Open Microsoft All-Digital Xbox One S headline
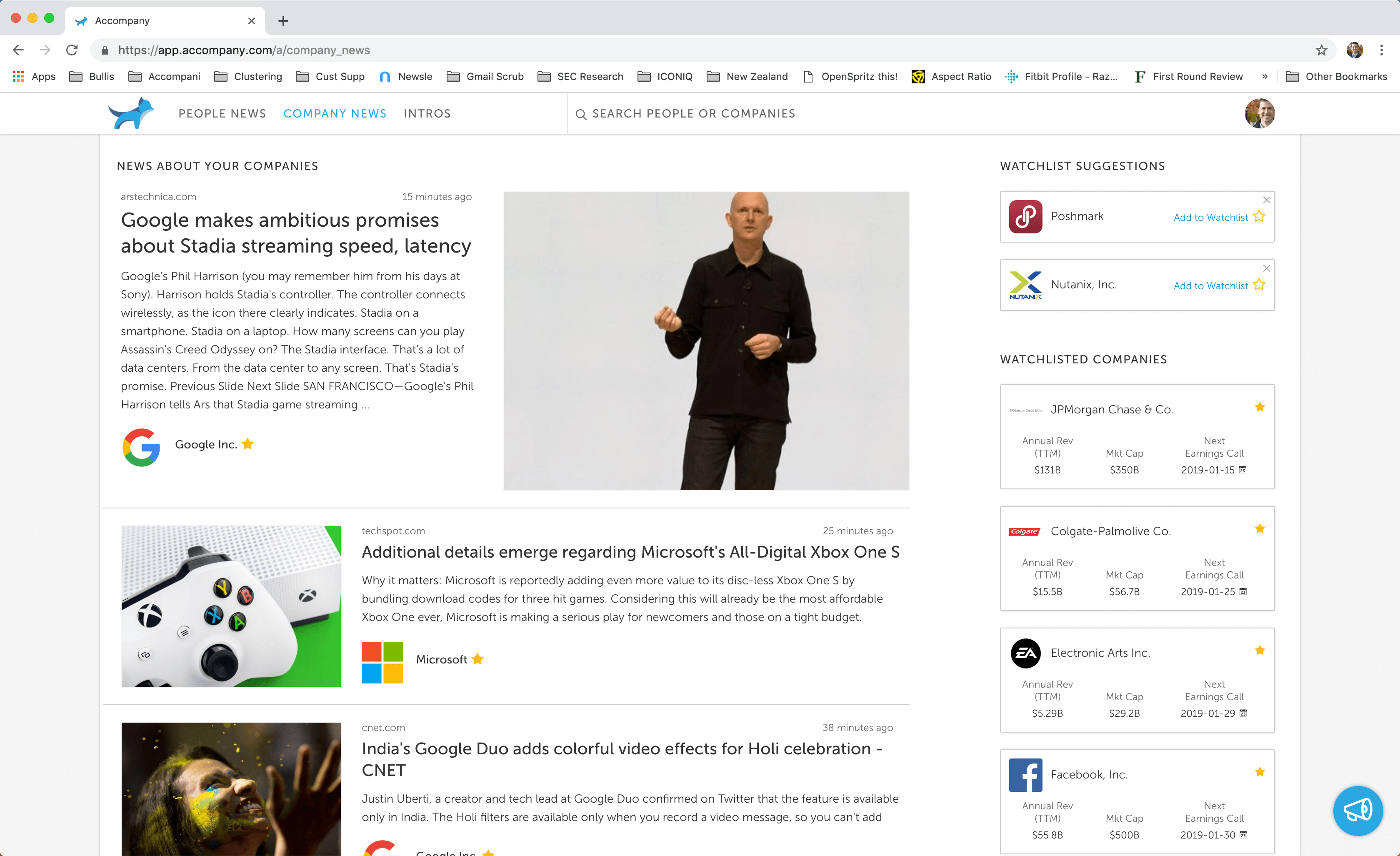The image size is (1400, 856). [x=630, y=552]
